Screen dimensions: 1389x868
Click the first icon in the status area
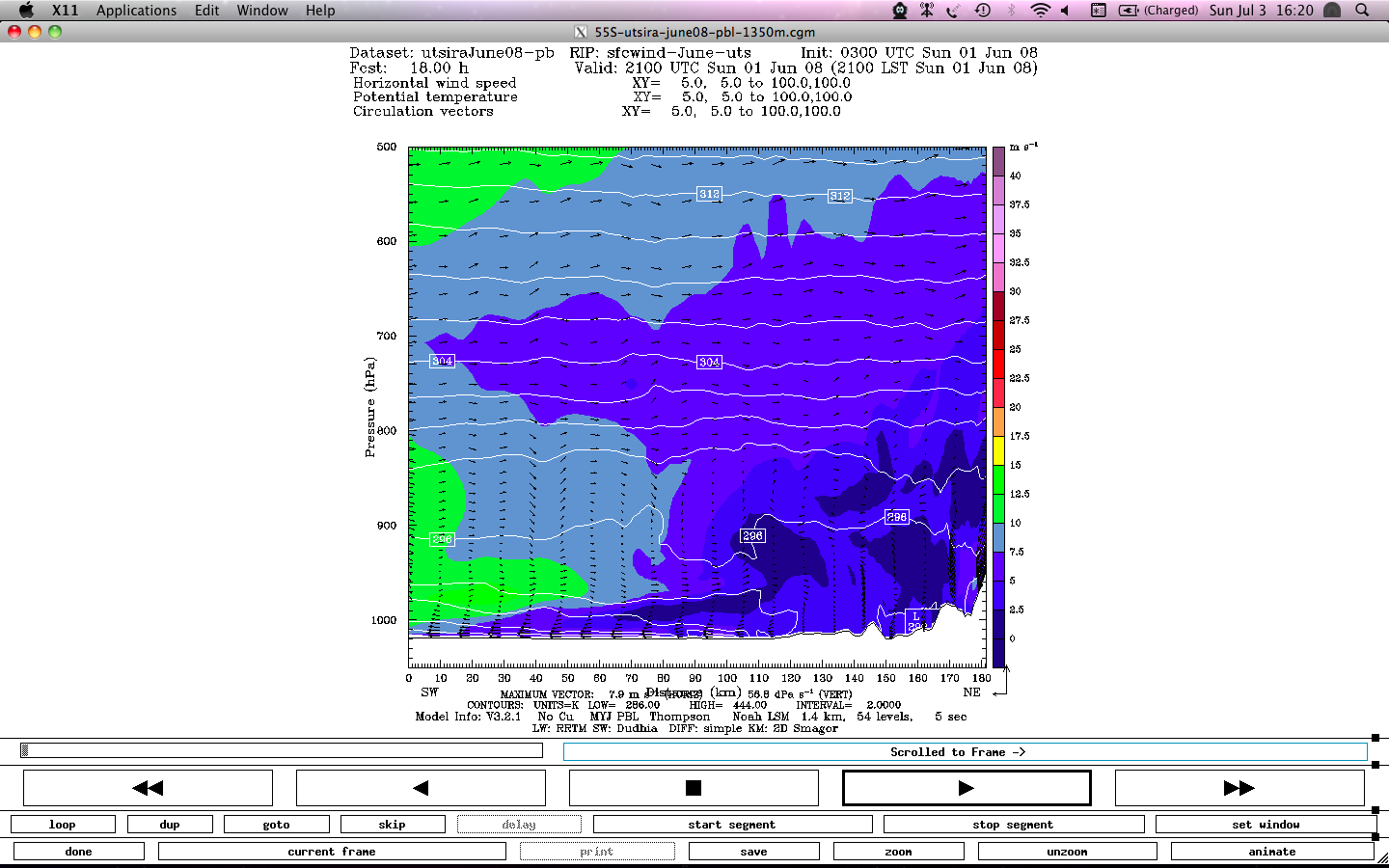pyautogui.click(x=900, y=11)
